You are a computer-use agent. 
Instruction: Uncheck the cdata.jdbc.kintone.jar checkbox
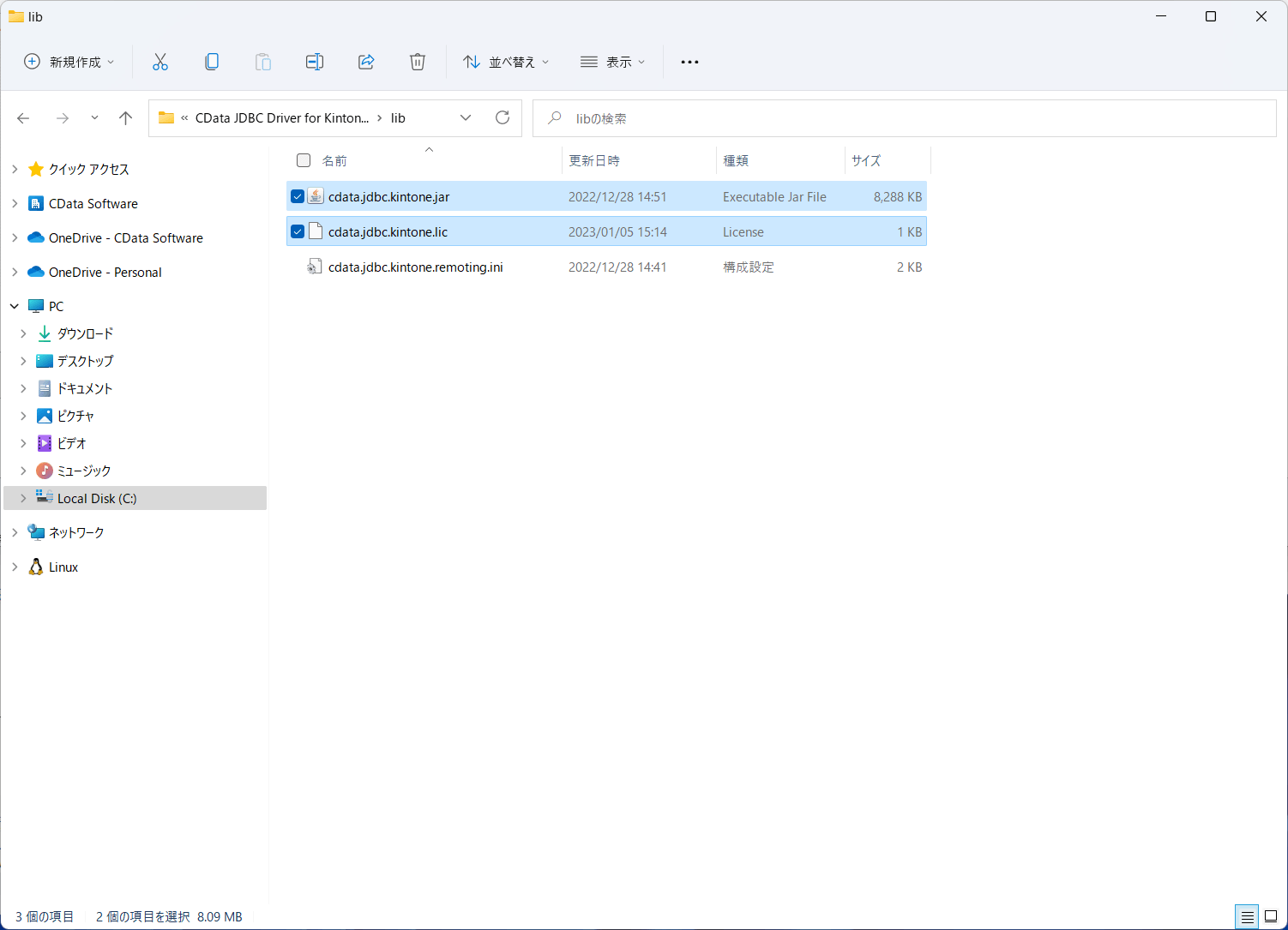tap(298, 196)
